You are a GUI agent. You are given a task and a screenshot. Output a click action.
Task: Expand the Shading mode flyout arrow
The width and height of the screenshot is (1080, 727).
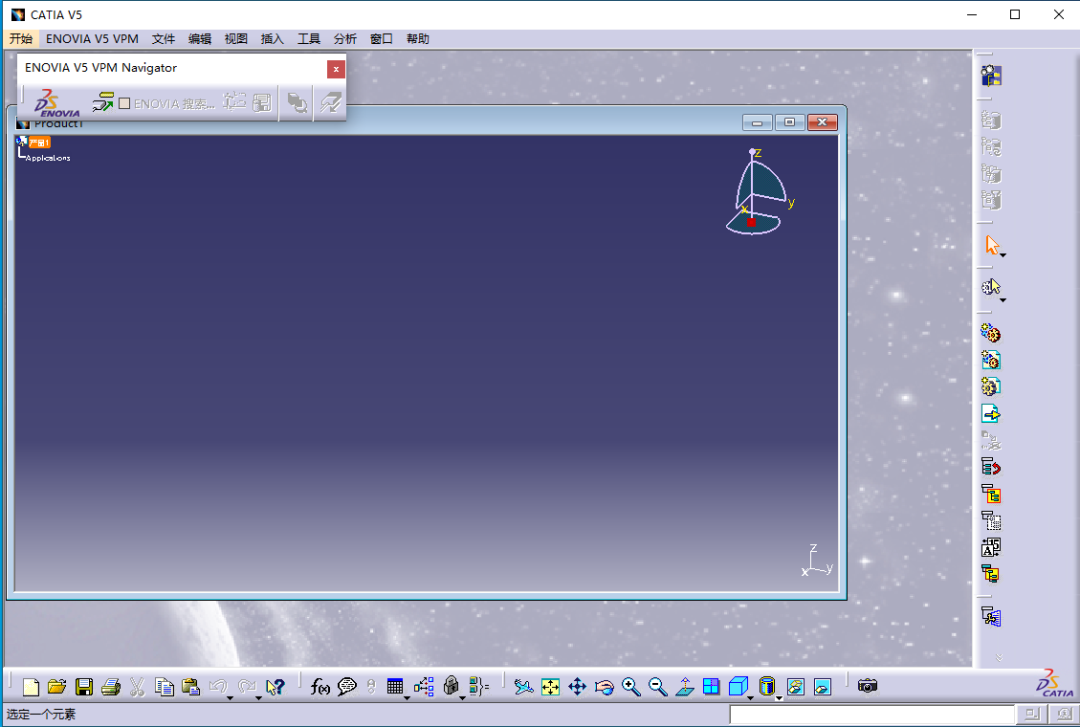point(779,698)
